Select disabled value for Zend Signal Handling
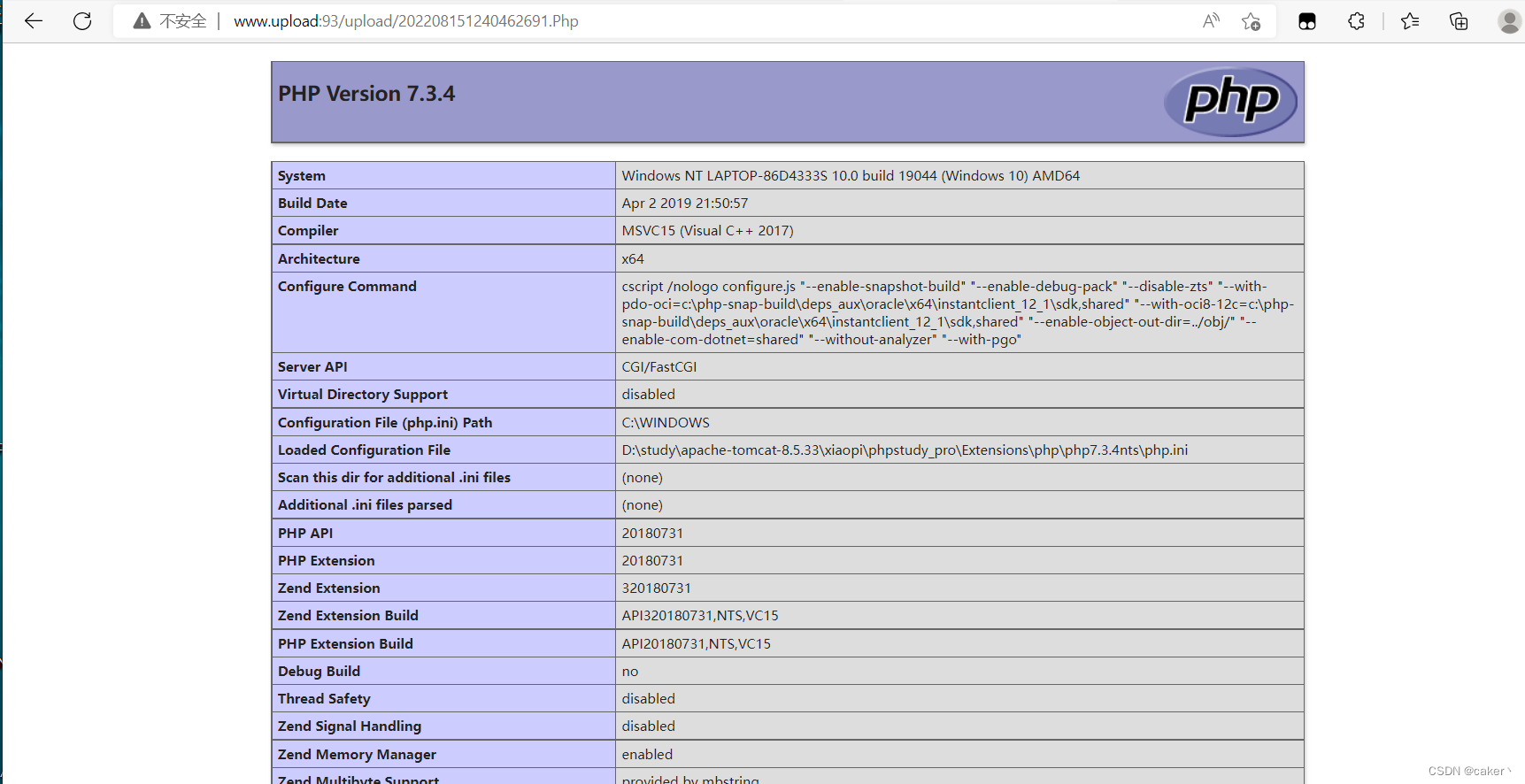The height and width of the screenshot is (784, 1525). [649, 726]
